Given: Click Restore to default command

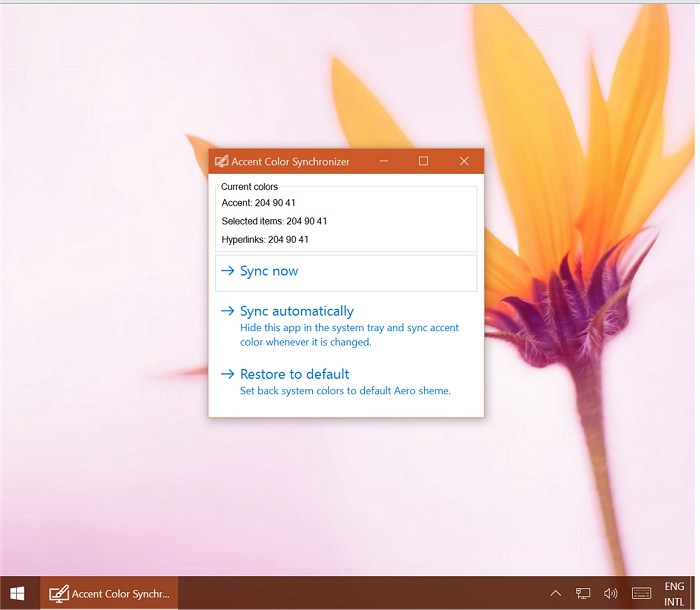Looking at the screenshot, I should [x=346, y=382].
